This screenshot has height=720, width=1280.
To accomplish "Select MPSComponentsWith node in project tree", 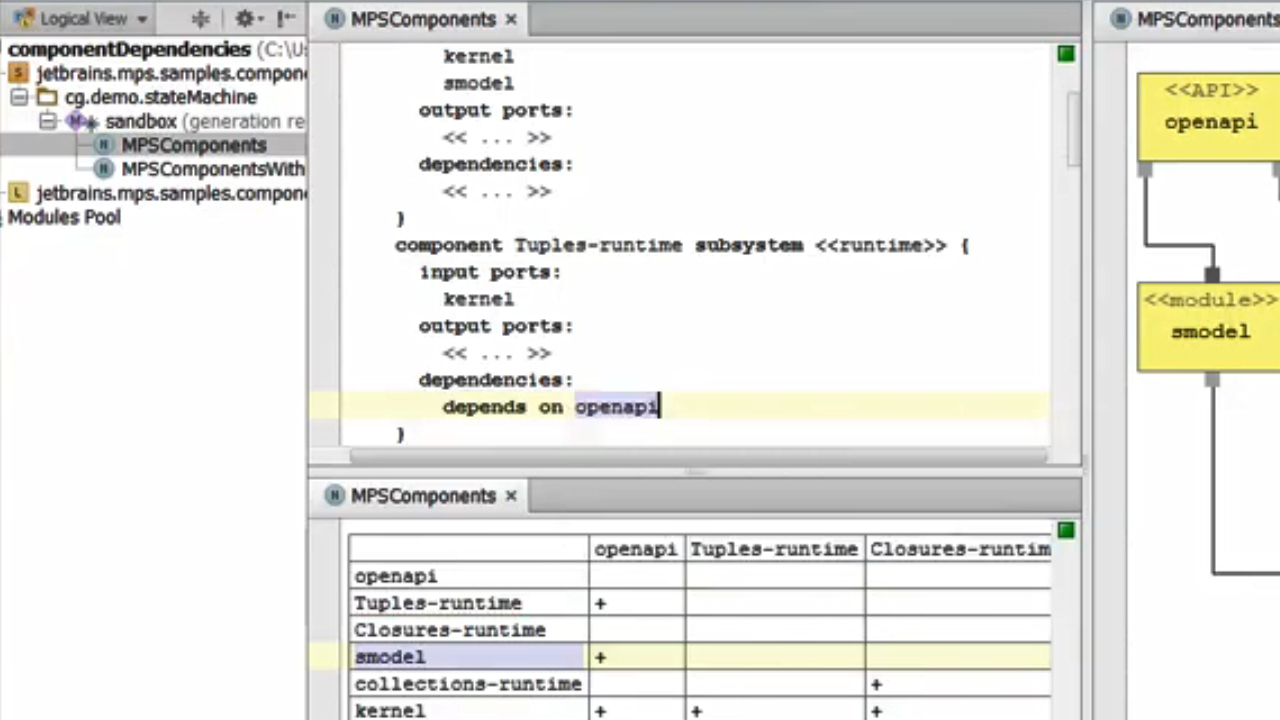I will 212,169.
